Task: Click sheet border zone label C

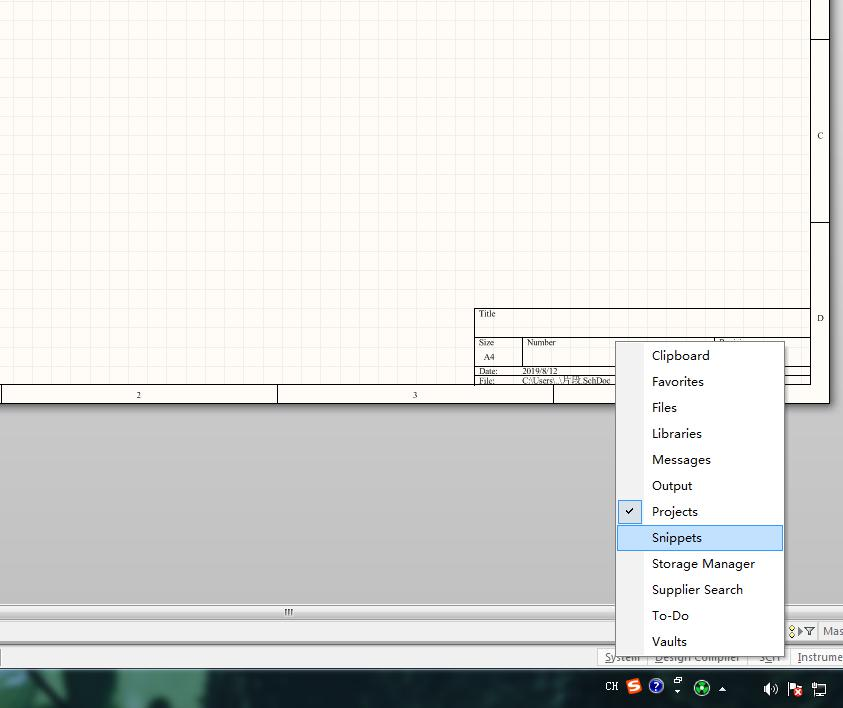Action: [820, 135]
